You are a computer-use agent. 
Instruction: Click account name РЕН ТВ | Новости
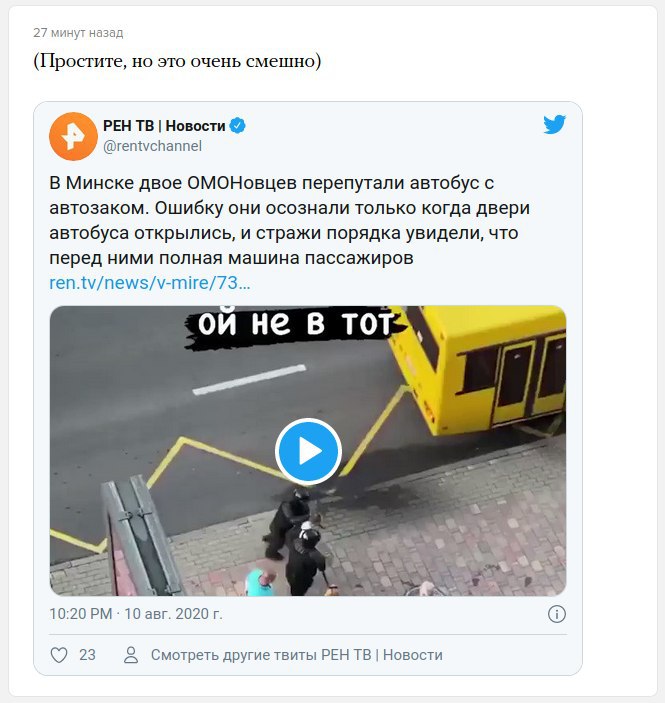pos(164,126)
